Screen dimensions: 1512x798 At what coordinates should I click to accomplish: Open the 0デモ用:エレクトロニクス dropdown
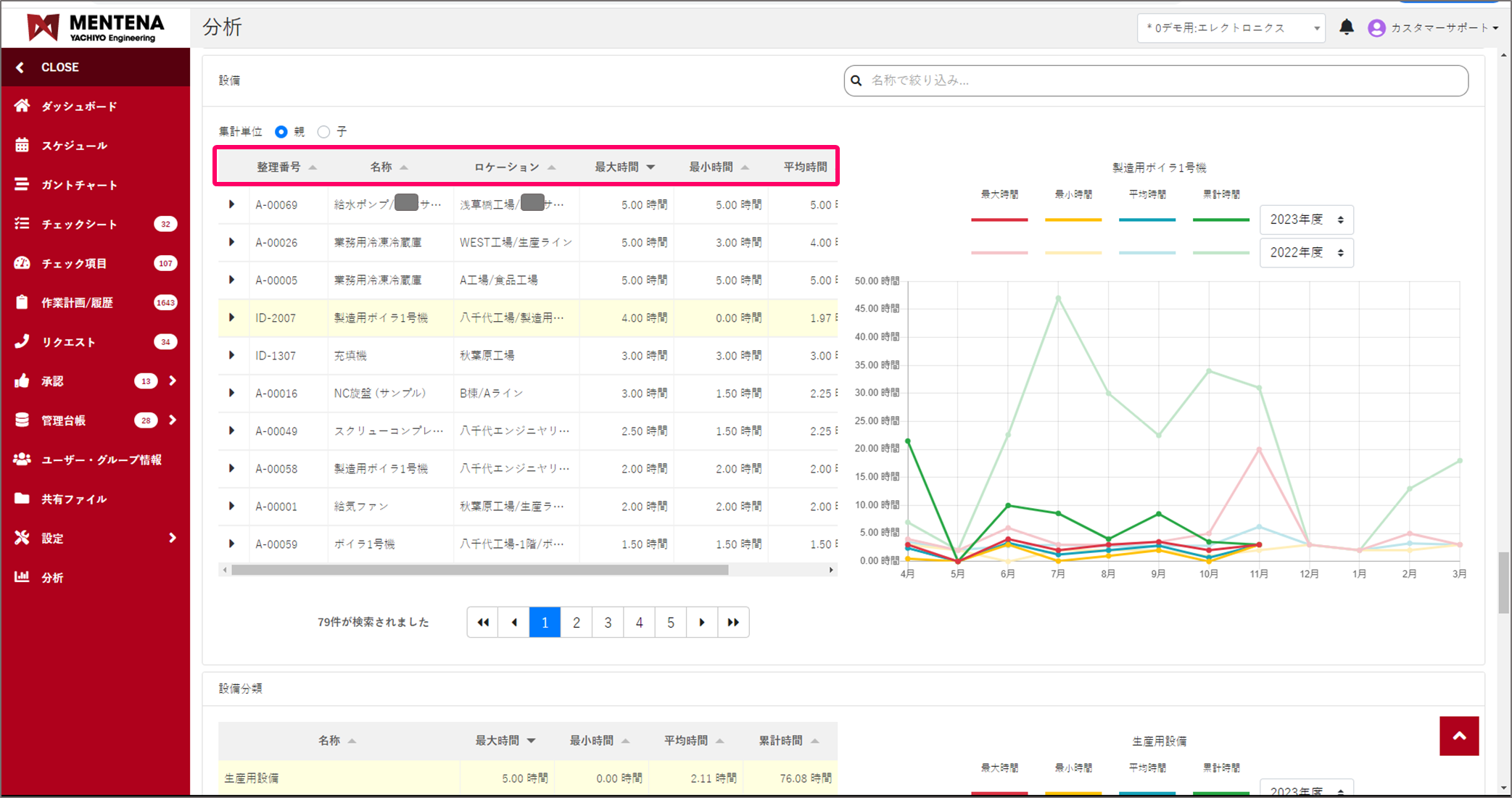click(1231, 28)
